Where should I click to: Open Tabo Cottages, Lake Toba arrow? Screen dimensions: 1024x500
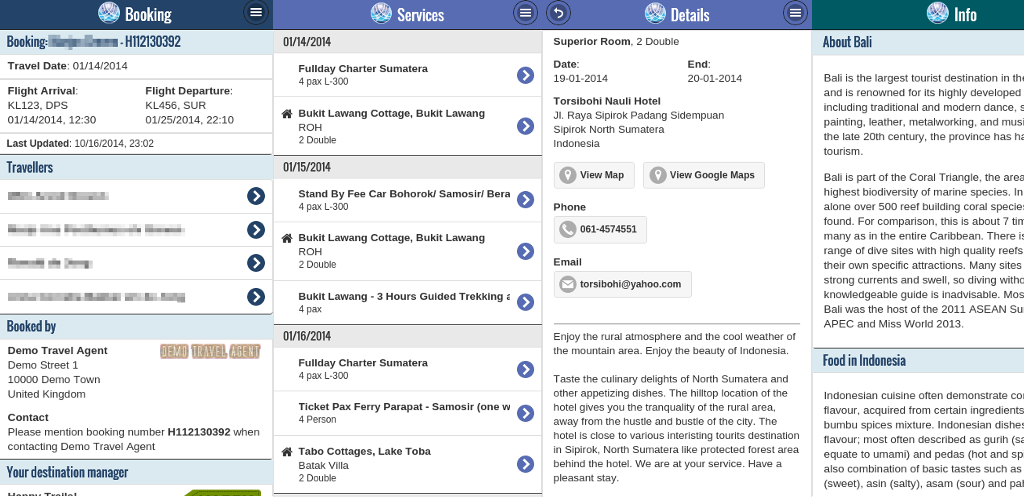525,464
